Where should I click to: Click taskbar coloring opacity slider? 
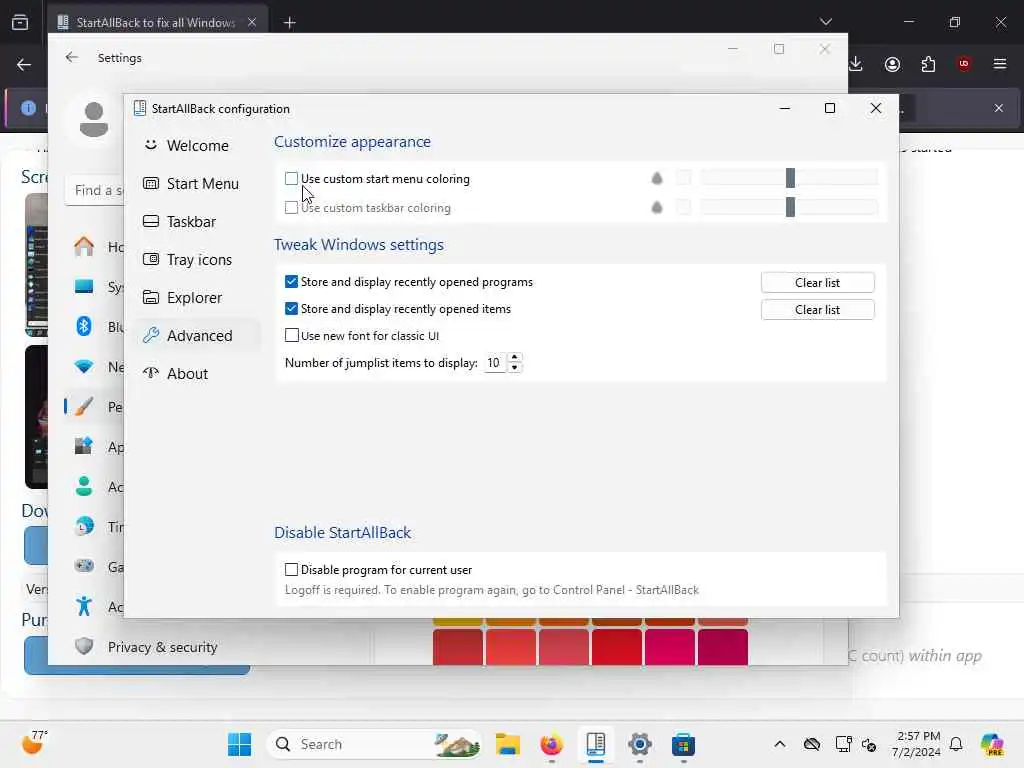click(x=789, y=207)
